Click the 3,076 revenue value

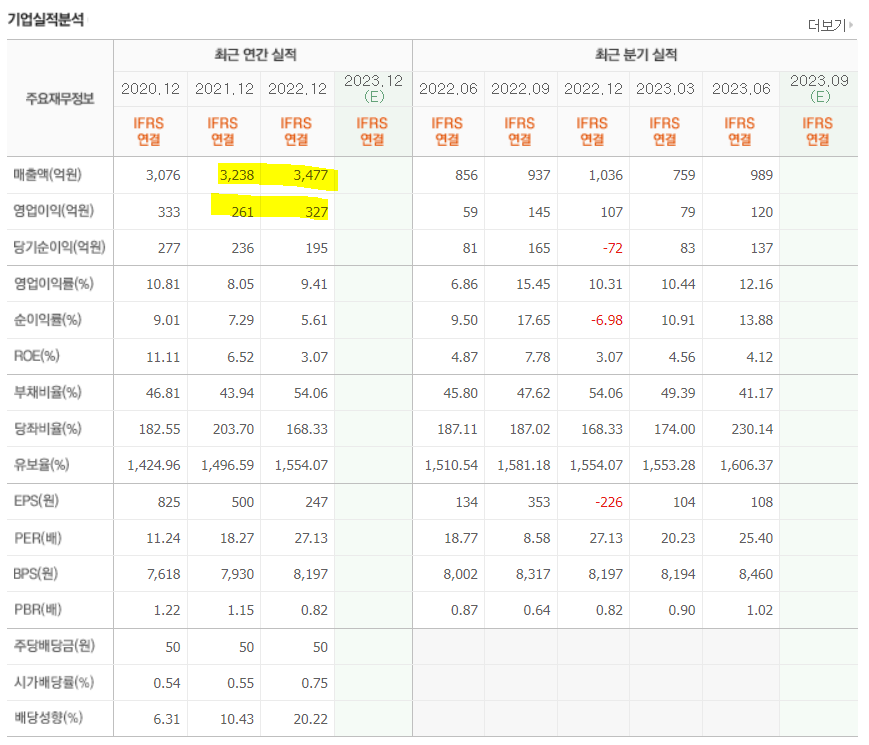pyautogui.click(x=163, y=175)
